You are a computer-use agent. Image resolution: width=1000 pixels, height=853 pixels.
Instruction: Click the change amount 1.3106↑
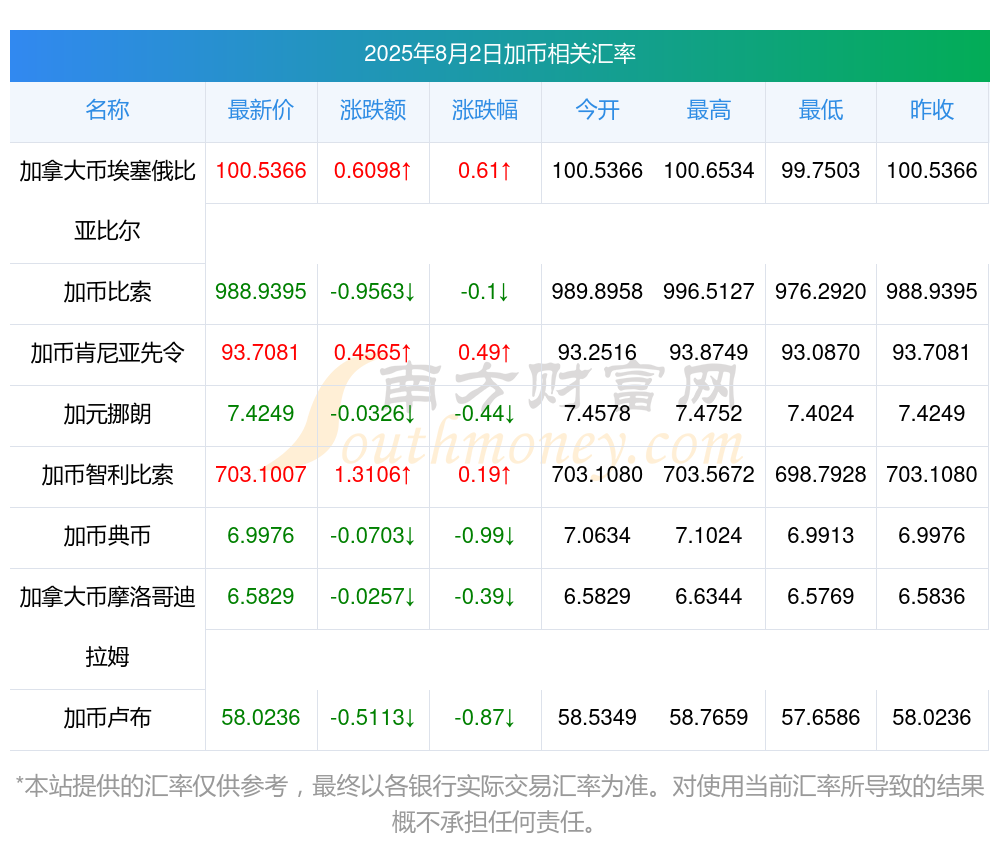[373, 475]
